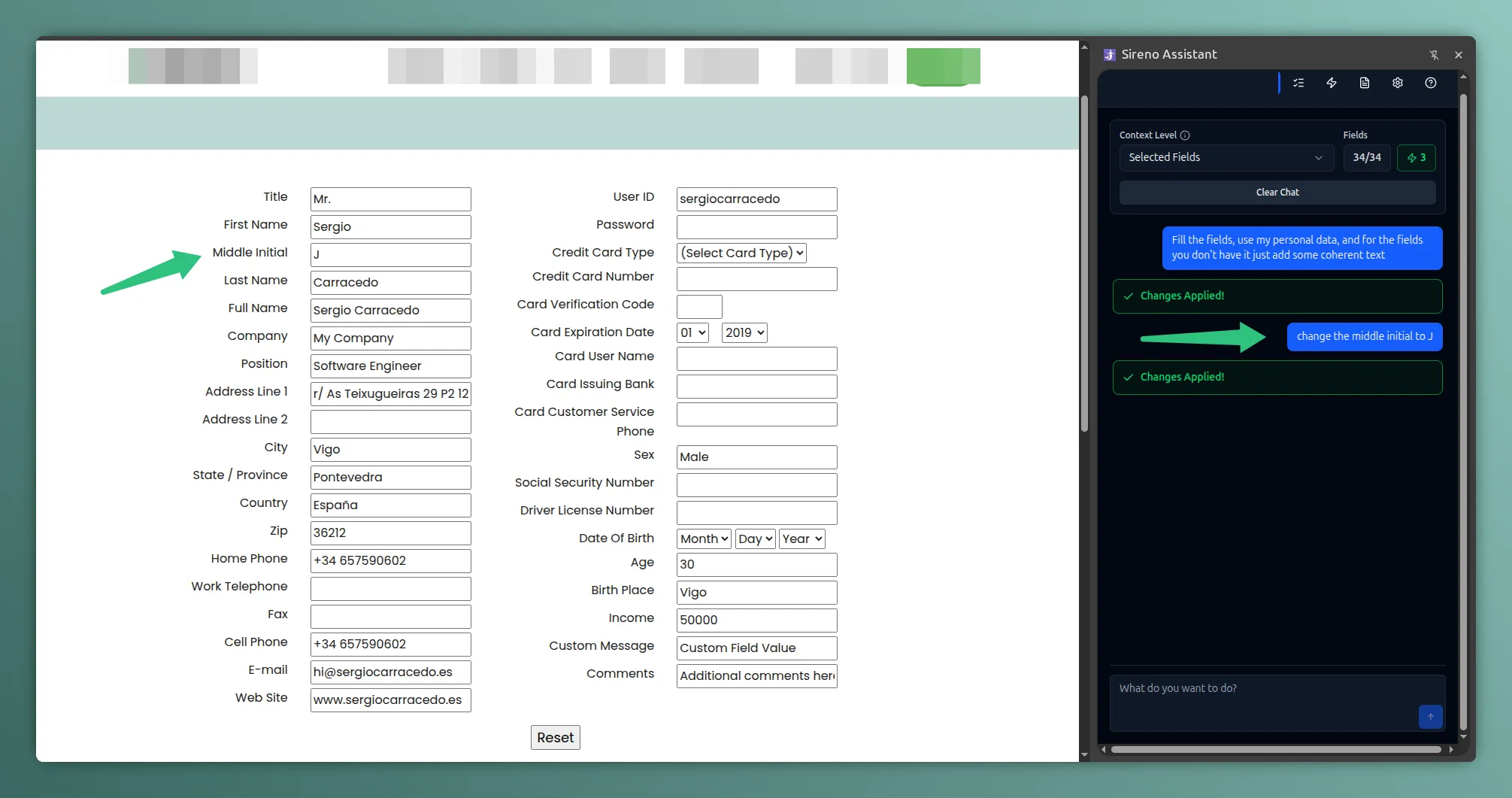The width and height of the screenshot is (1512, 798).
Task: Expand the Context Level Selected Fields dropdown
Action: pos(1226,158)
